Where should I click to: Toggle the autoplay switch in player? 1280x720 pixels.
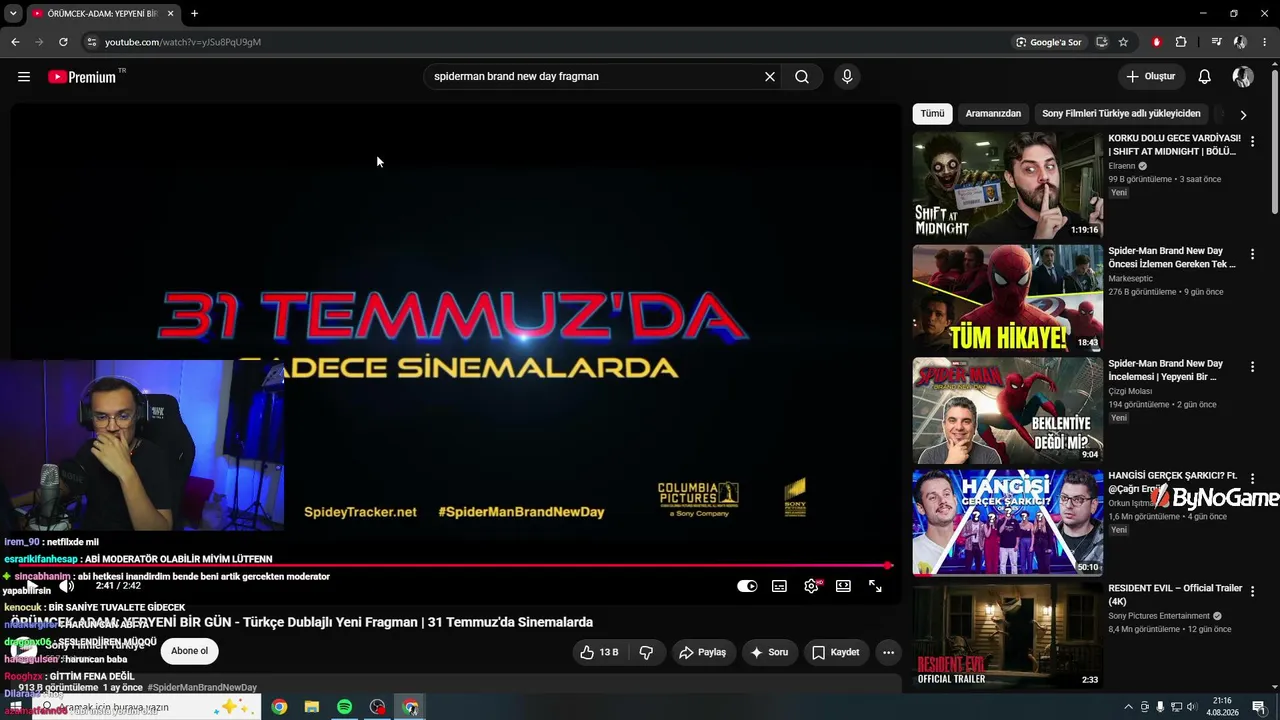tap(747, 586)
